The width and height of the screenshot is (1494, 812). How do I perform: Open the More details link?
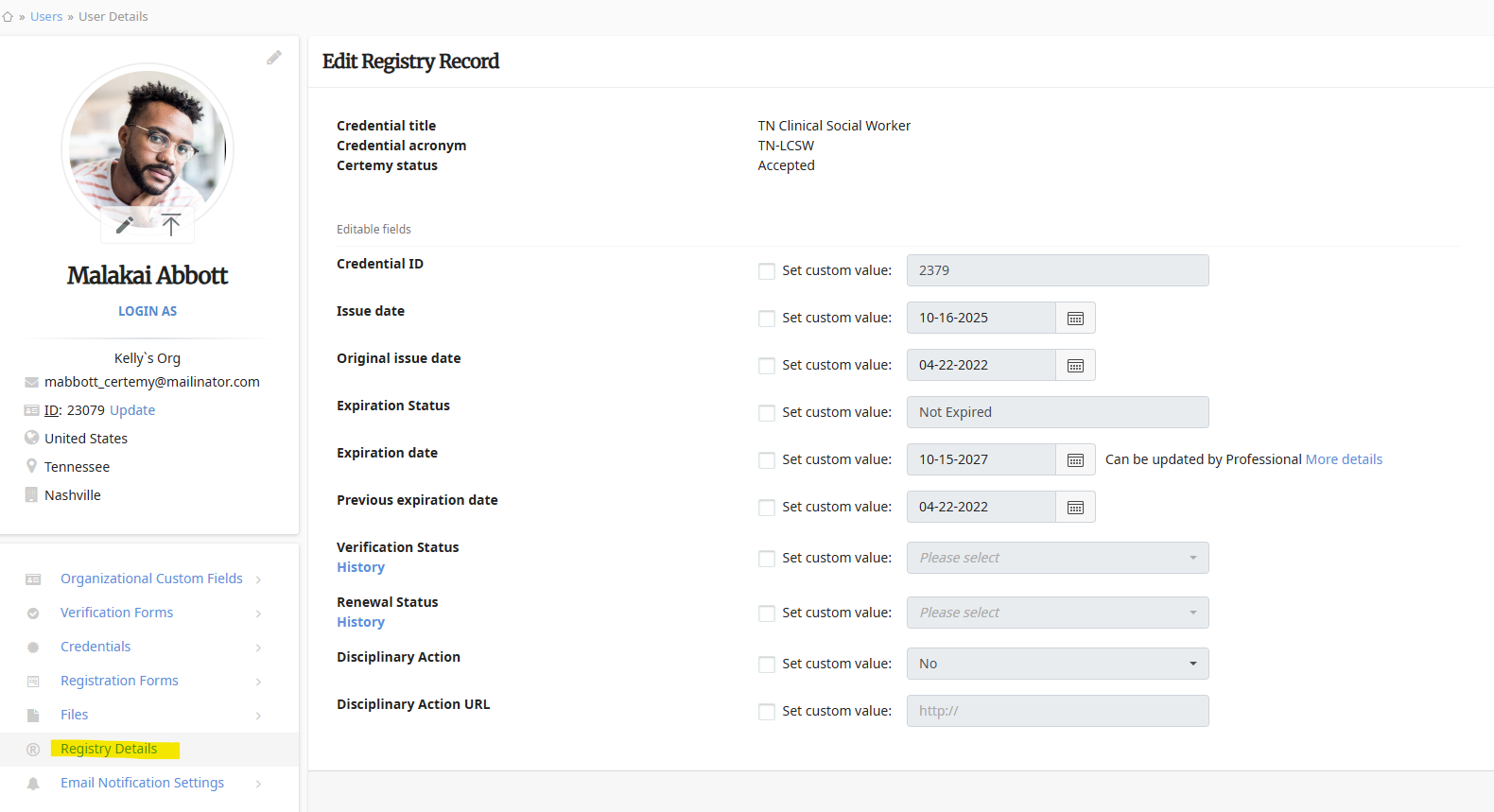[1344, 459]
